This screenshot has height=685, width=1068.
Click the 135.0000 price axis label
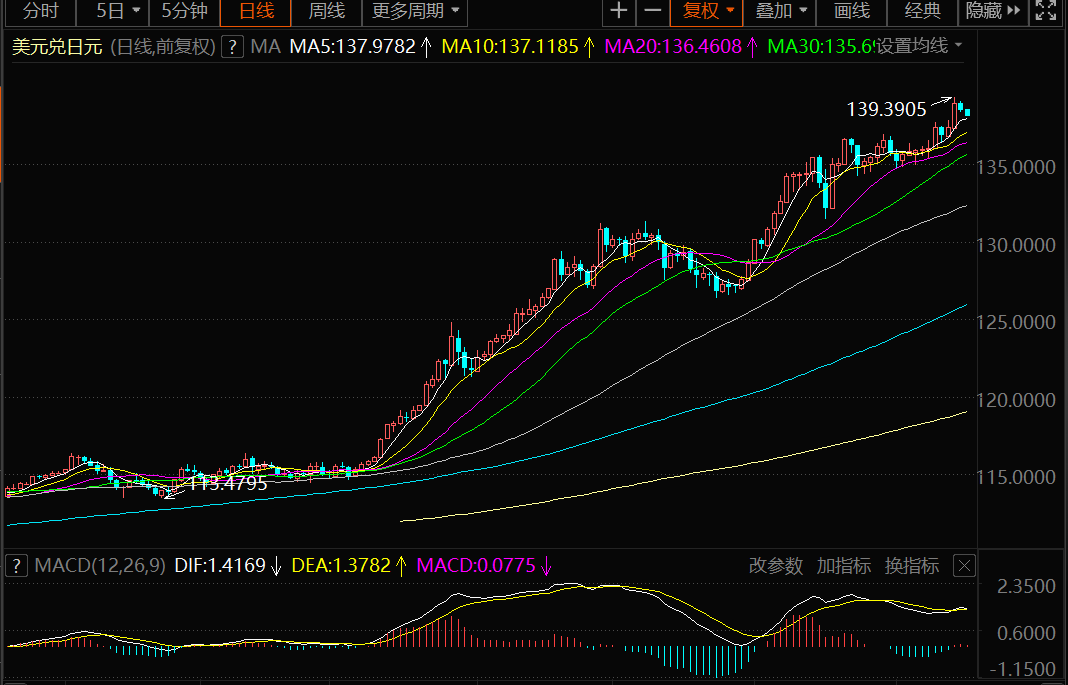(x=1016, y=168)
